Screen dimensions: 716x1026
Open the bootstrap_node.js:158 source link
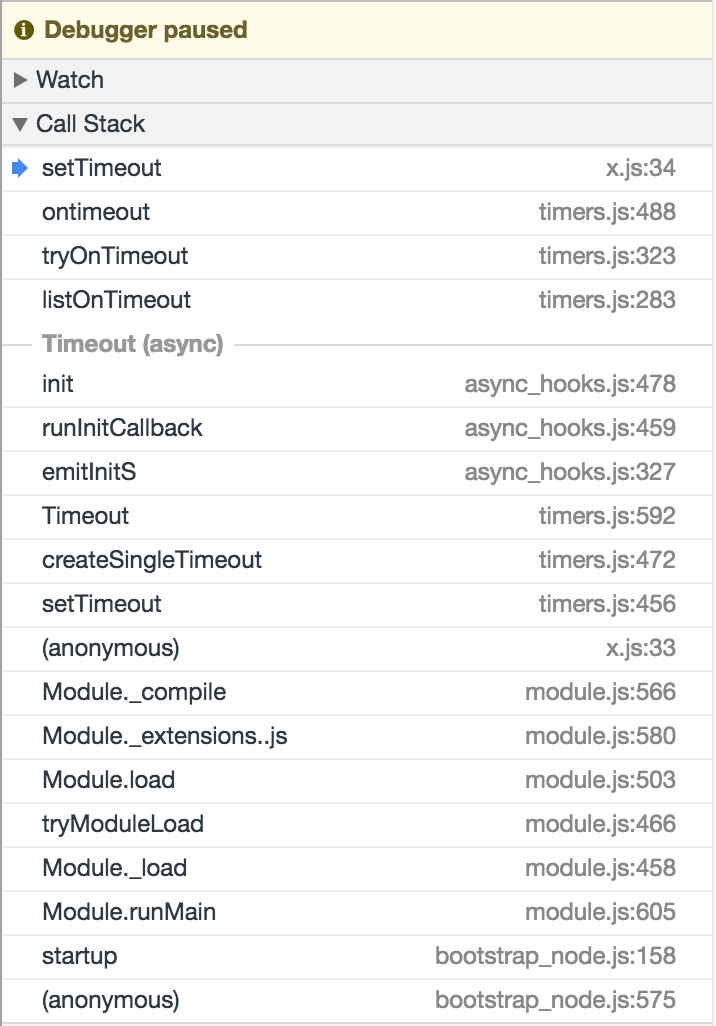click(x=555, y=956)
